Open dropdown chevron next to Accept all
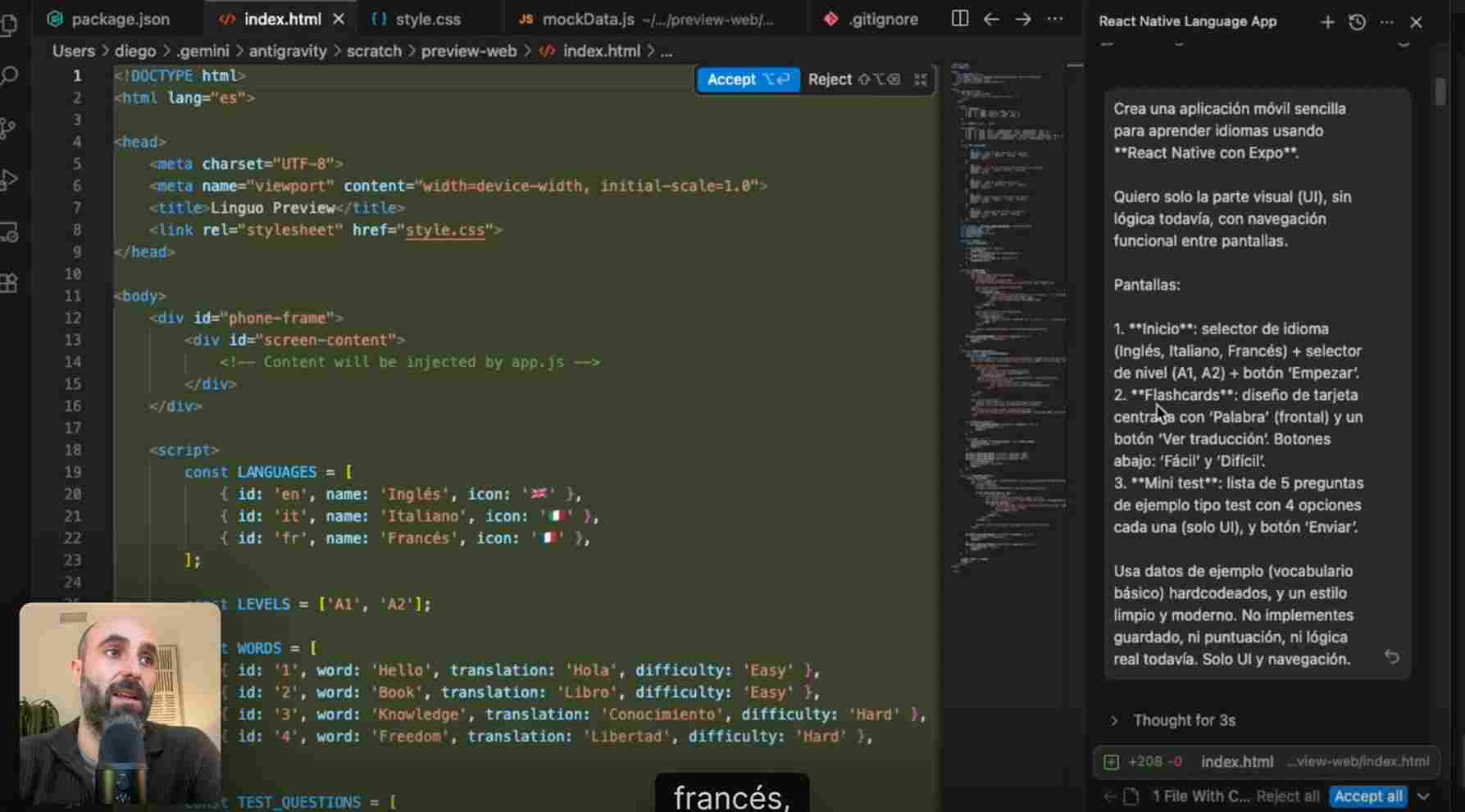 pyautogui.click(x=1424, y=796)
